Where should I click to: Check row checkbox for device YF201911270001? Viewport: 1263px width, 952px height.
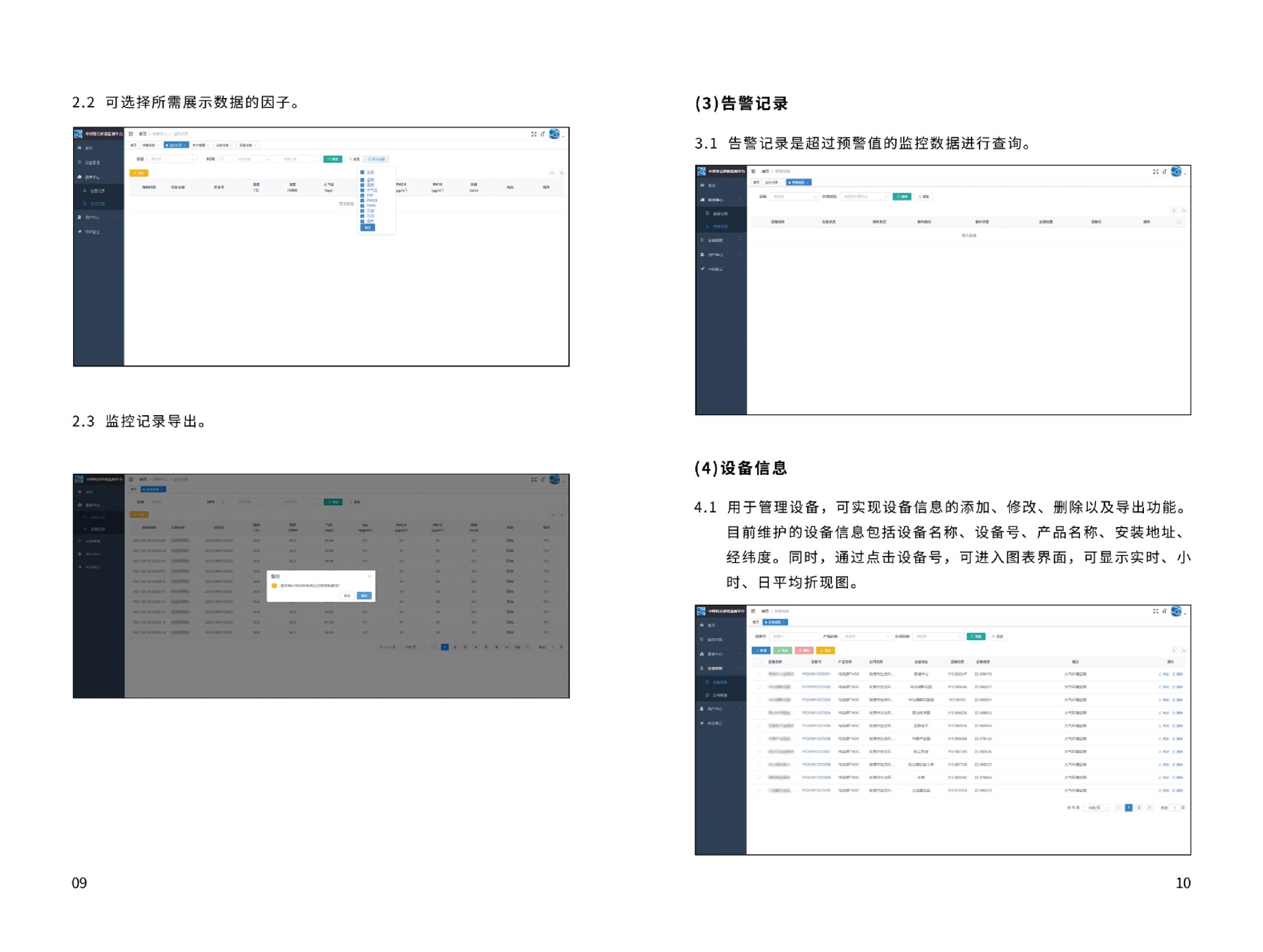pyautogui.click(x=759, y=674)
